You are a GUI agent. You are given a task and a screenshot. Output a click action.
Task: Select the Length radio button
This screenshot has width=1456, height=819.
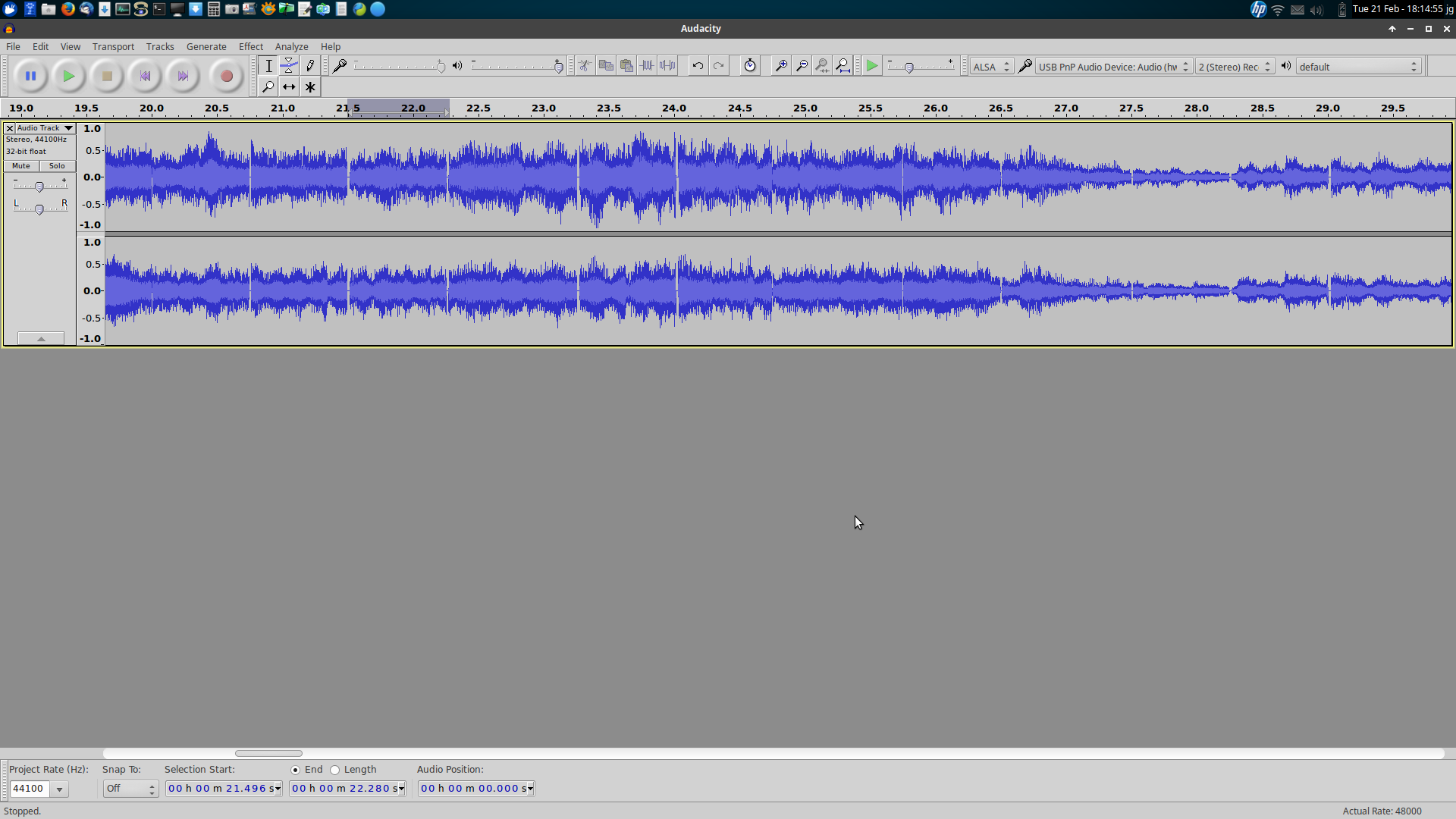coord(334,770)
